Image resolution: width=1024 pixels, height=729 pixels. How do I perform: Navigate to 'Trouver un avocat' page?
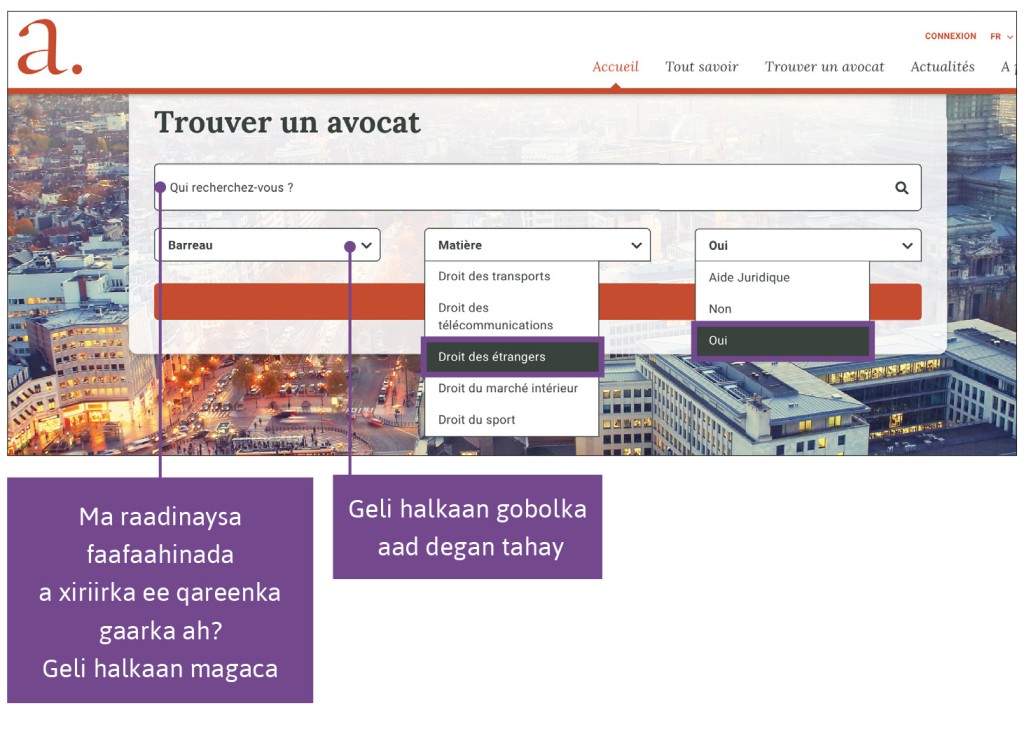(x=824, y=66)
